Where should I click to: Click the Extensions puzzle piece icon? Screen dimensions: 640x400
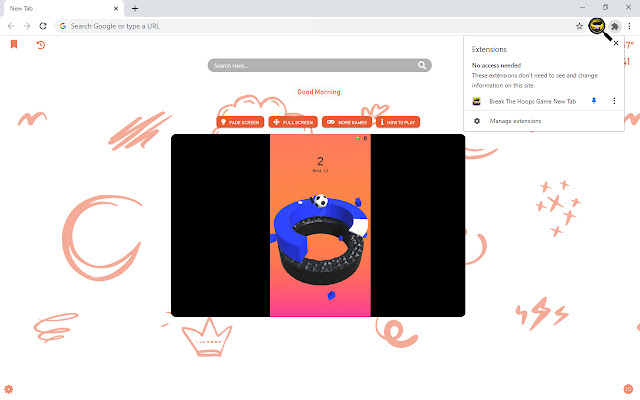615,27
